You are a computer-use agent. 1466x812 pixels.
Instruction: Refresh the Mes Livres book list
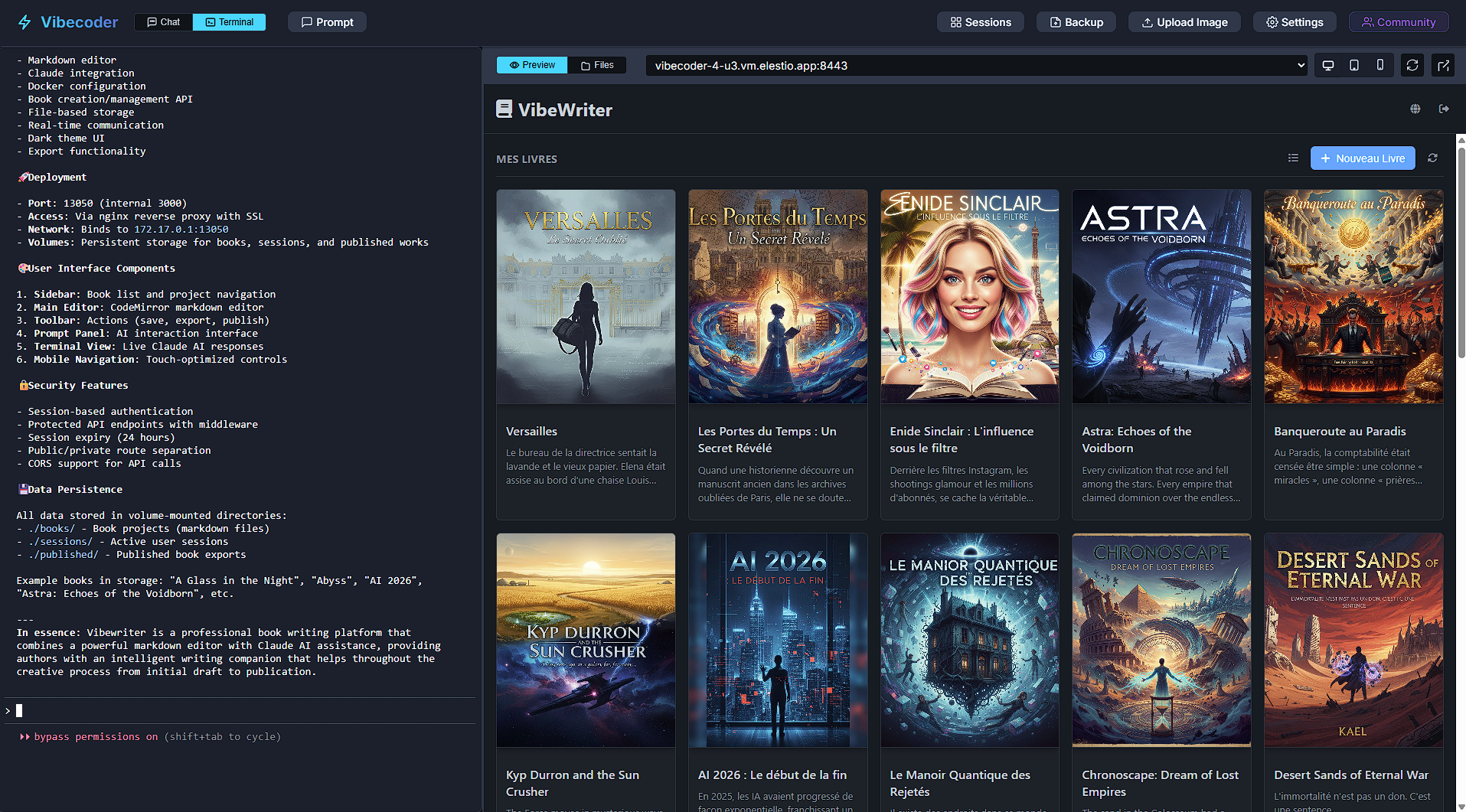point(1432,158)
